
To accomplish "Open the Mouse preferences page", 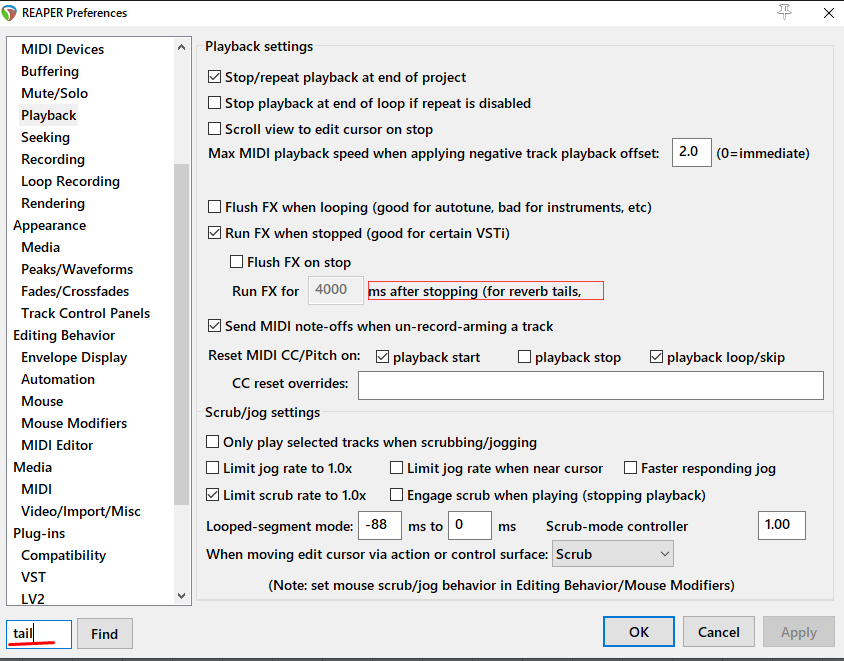I will click(42, 402).
